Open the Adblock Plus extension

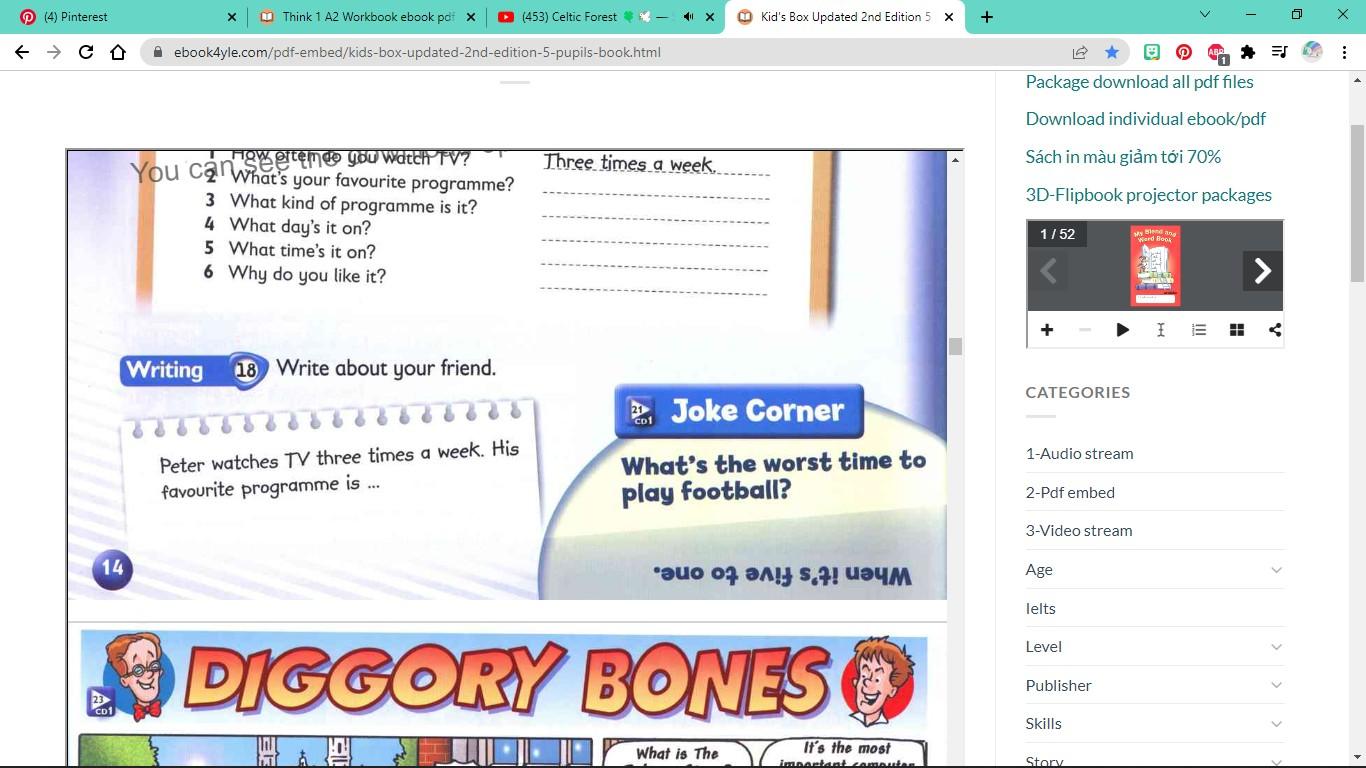[x=1216, y=52]
